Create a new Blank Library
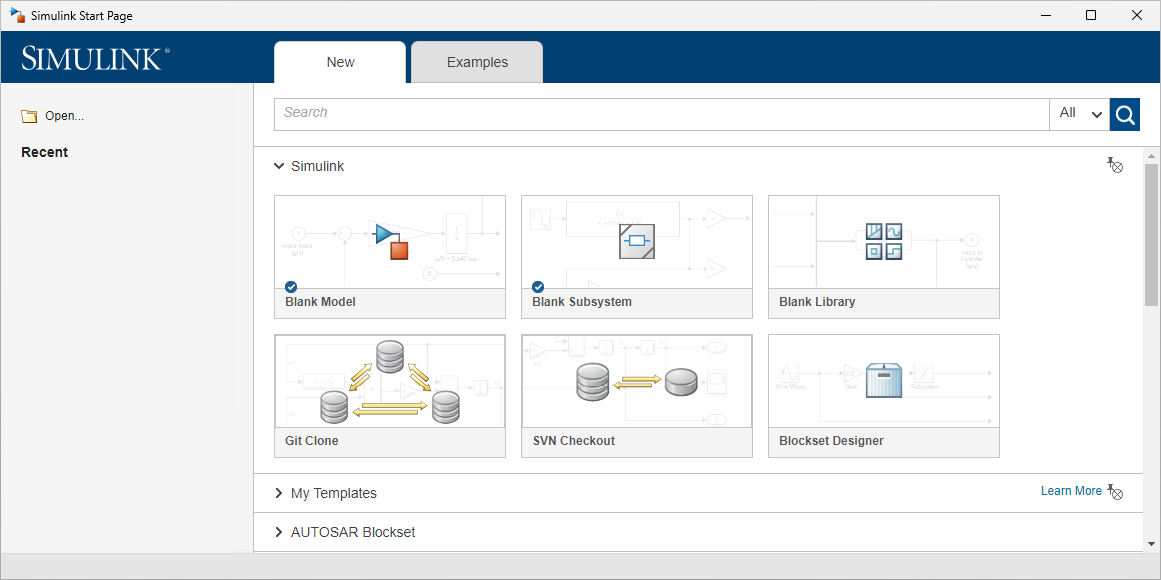Viewport: 1161px width, 580px height. (x=883, y=243)
